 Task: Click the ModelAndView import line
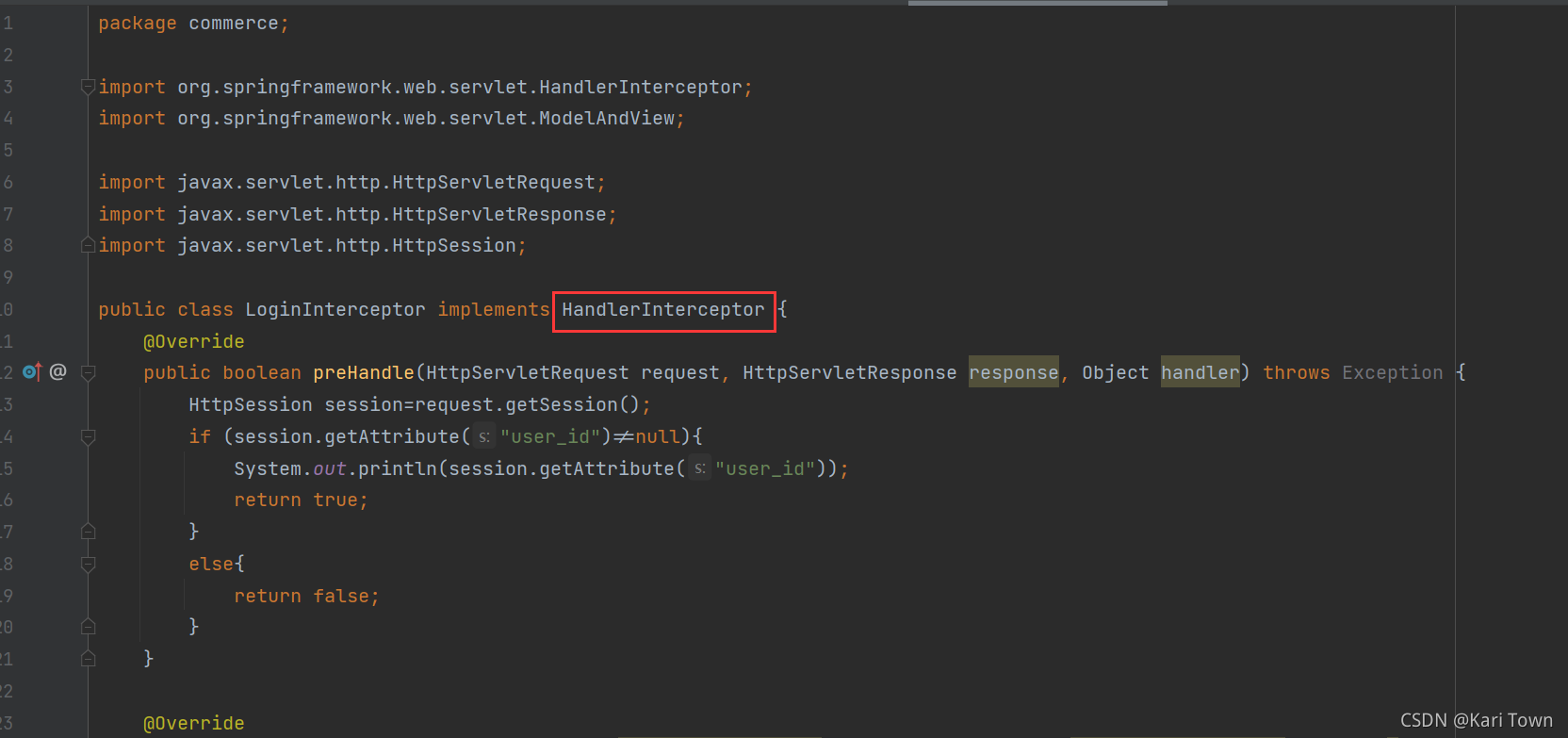391,119
